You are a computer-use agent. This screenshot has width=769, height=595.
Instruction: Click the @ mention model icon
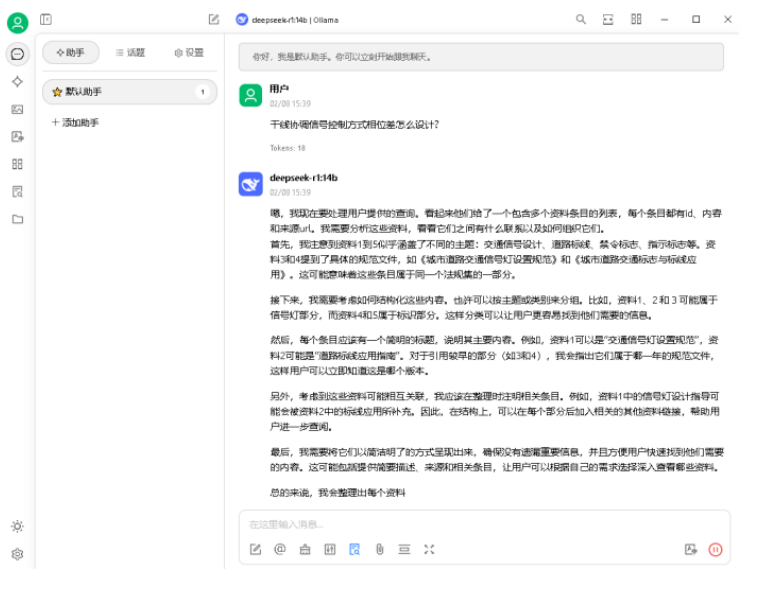coord(280,549)
